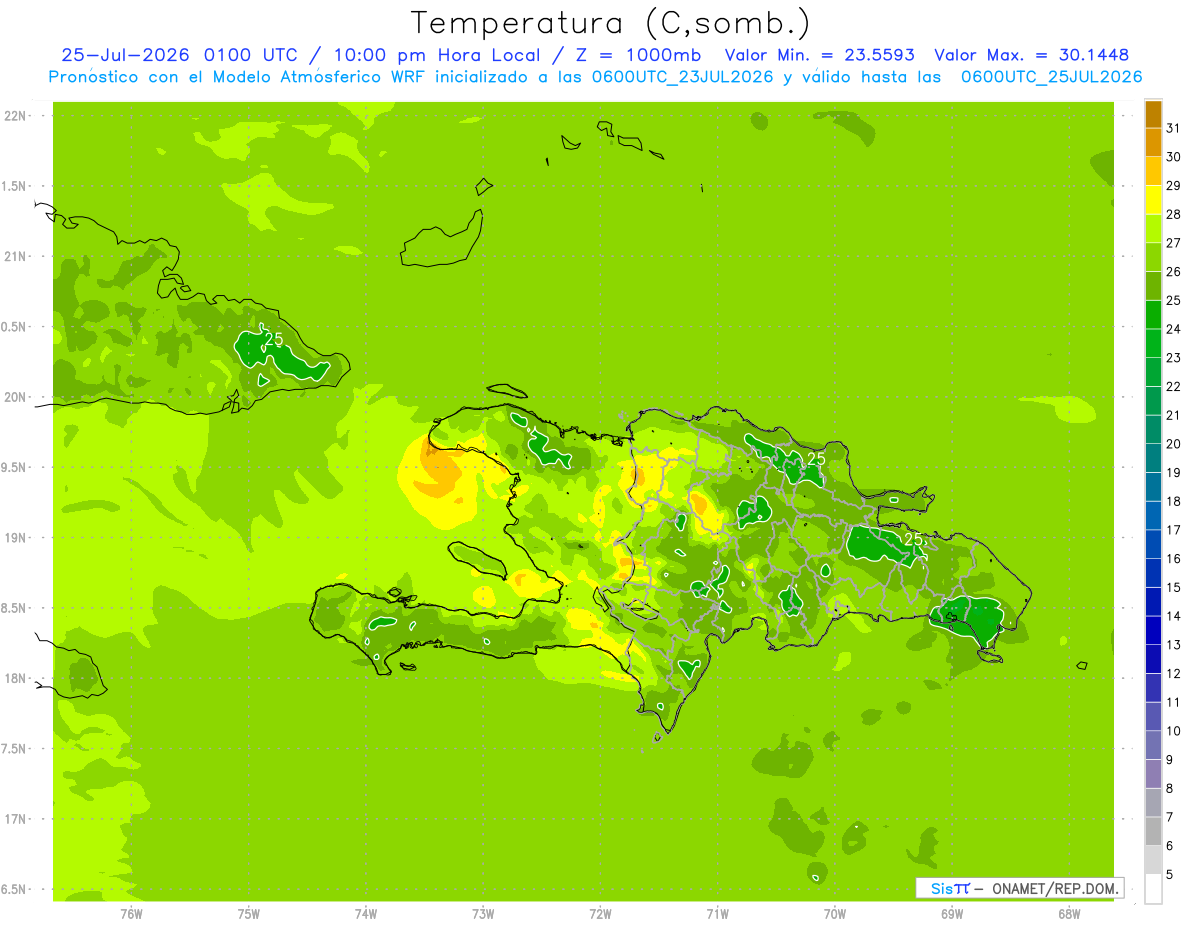Screen dimensions: 1200x927
Task: Click the '71W' longitude axis label
Action: (x=717, y=914)
